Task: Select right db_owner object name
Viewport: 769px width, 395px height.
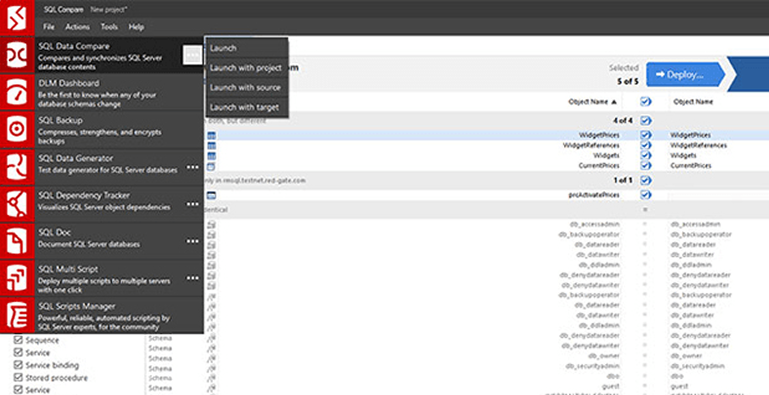Action: click(x=686, y=356)
